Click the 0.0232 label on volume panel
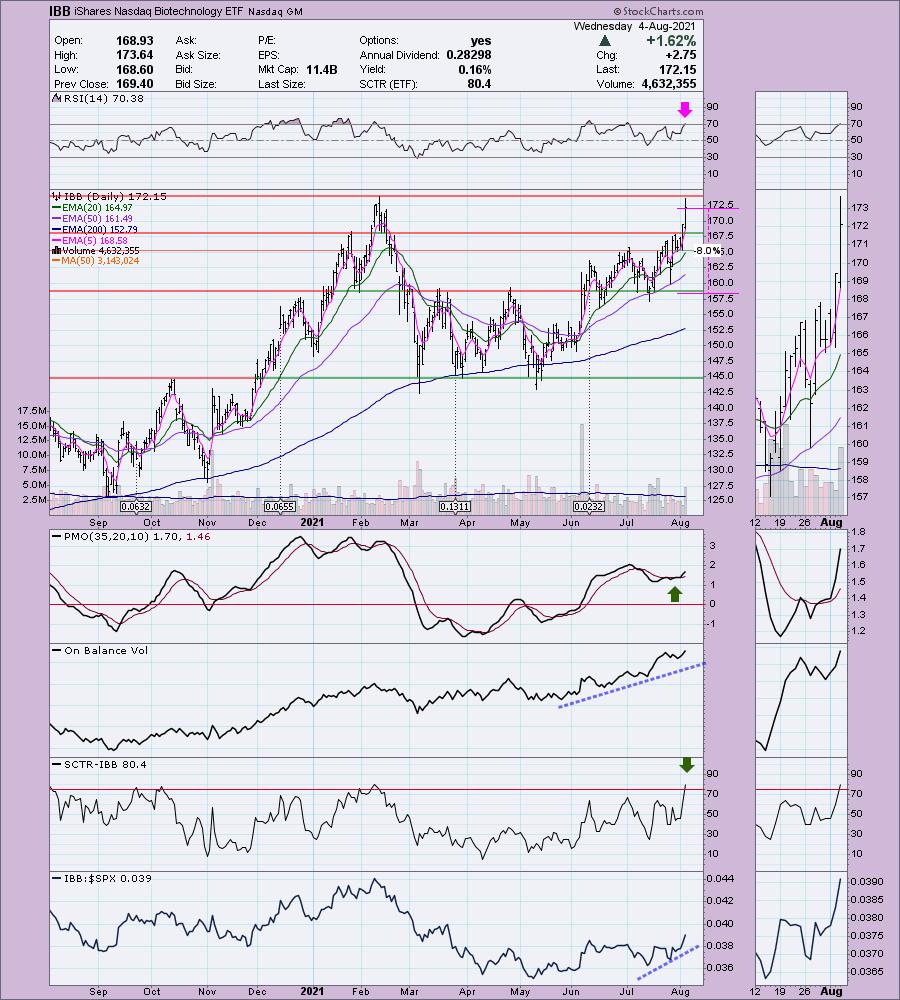Image resolution: width=900 pixels, height=1000 pixels. click(x=588, y=506)
